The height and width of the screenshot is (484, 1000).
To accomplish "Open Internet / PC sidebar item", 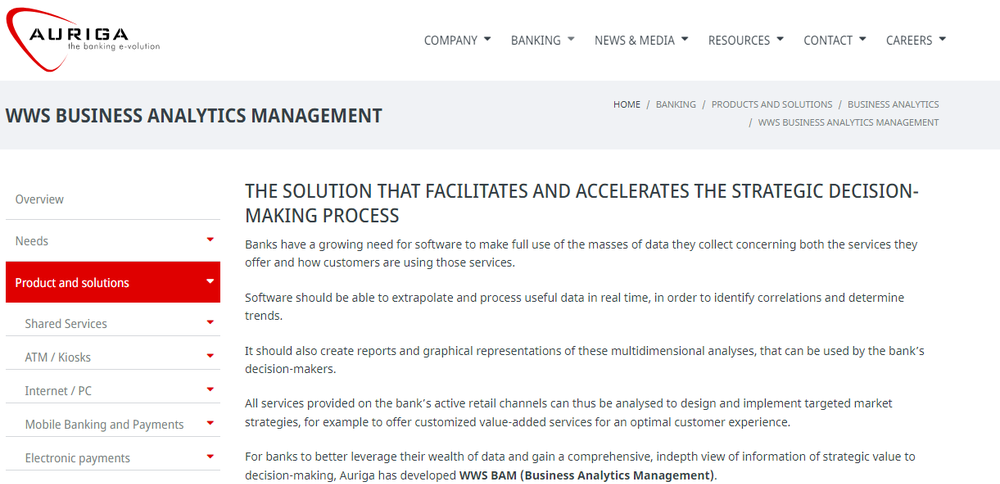I will 113,391.
